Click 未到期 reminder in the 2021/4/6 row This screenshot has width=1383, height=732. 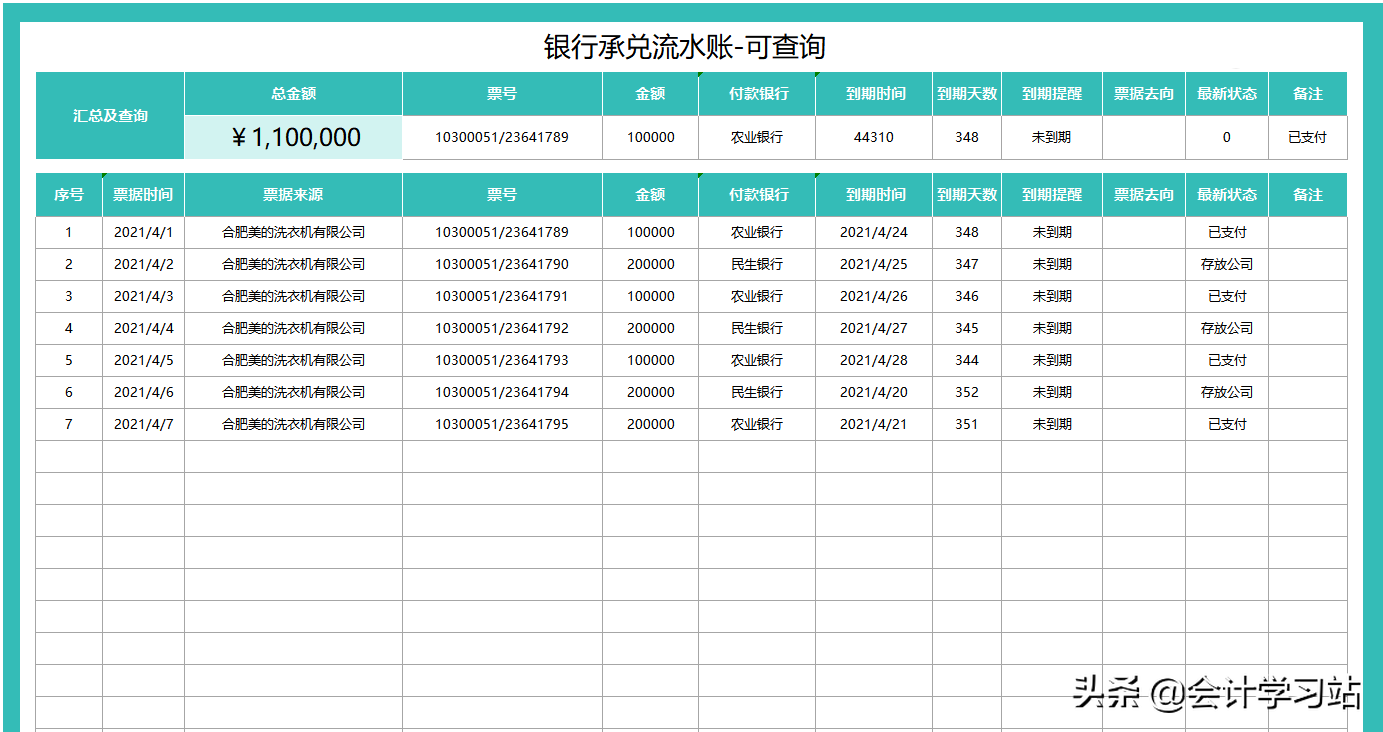pyautogui.click(x=1052, y=392)
